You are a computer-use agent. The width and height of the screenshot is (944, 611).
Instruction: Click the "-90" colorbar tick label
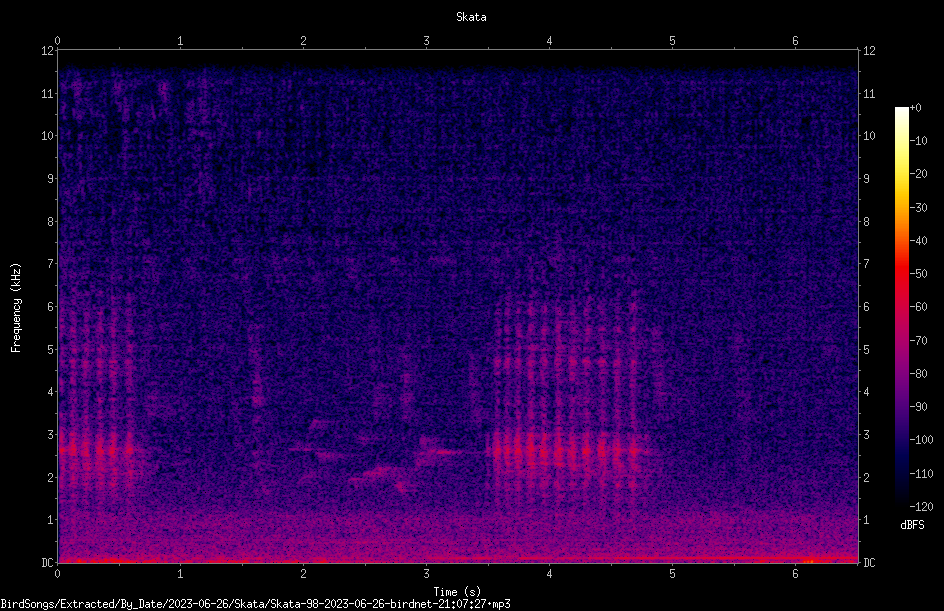918,407
